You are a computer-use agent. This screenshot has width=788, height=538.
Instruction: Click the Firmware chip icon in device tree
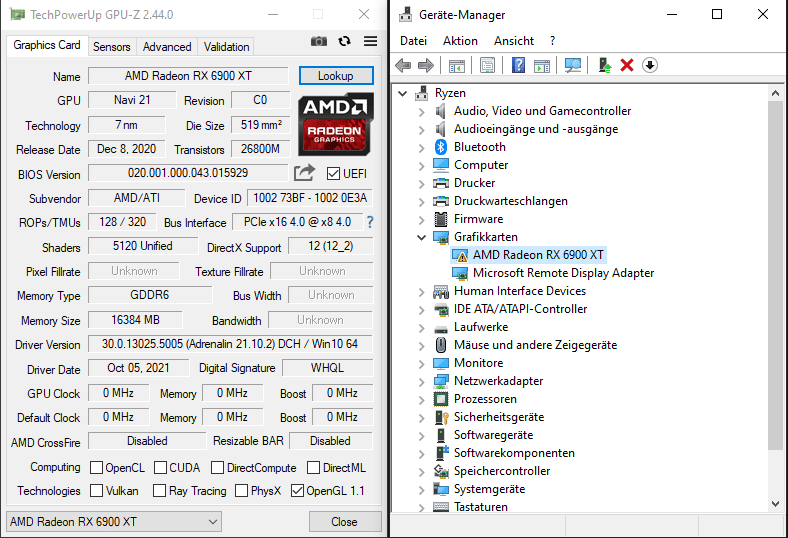click(x=441, y=219)
